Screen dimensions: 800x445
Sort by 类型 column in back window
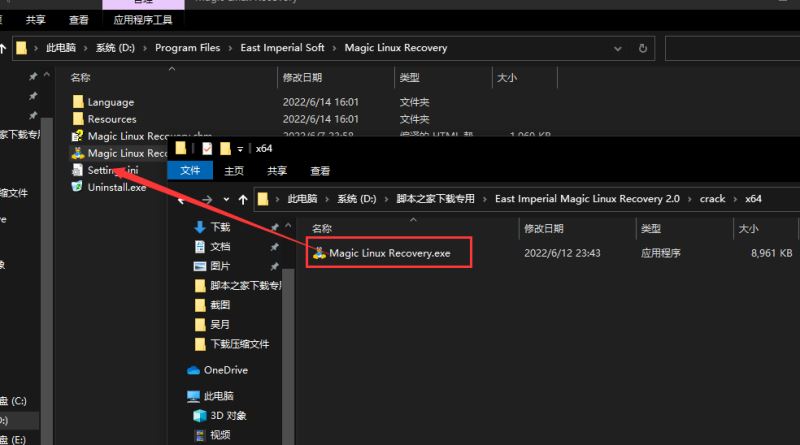point(409,78)
